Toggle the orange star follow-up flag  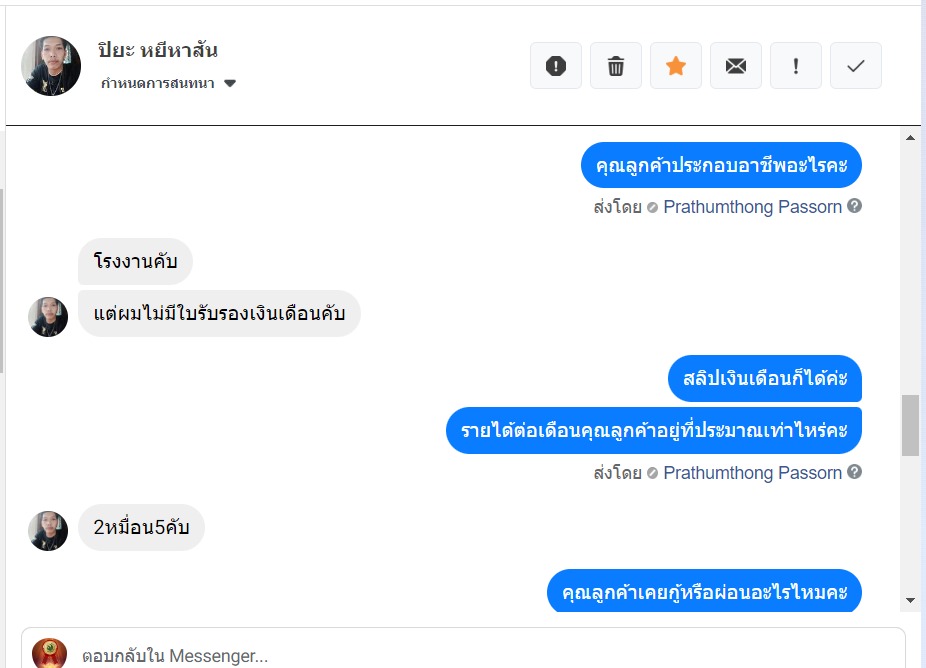click(676, 66)
